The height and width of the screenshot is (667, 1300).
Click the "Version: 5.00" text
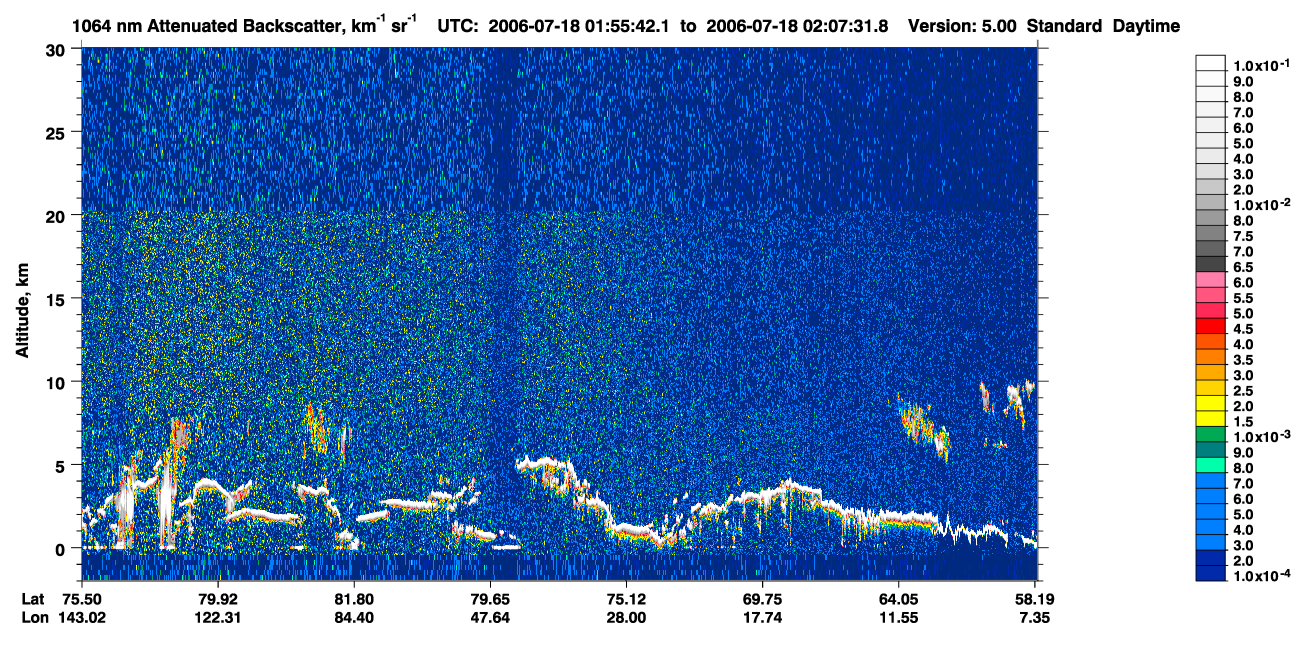[961, 26]
